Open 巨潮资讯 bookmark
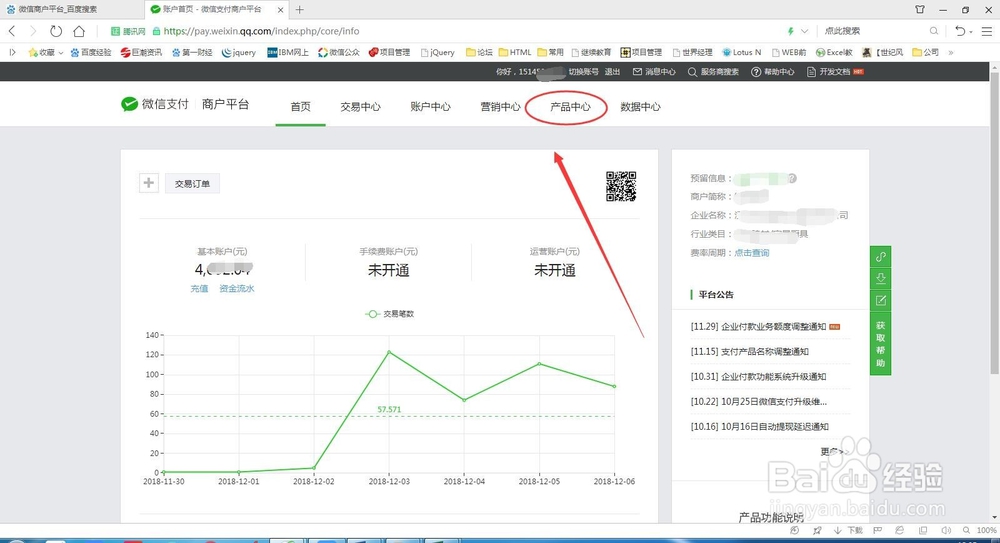The height and width of the screenshot is (543, 1000). tap(141, 52)
